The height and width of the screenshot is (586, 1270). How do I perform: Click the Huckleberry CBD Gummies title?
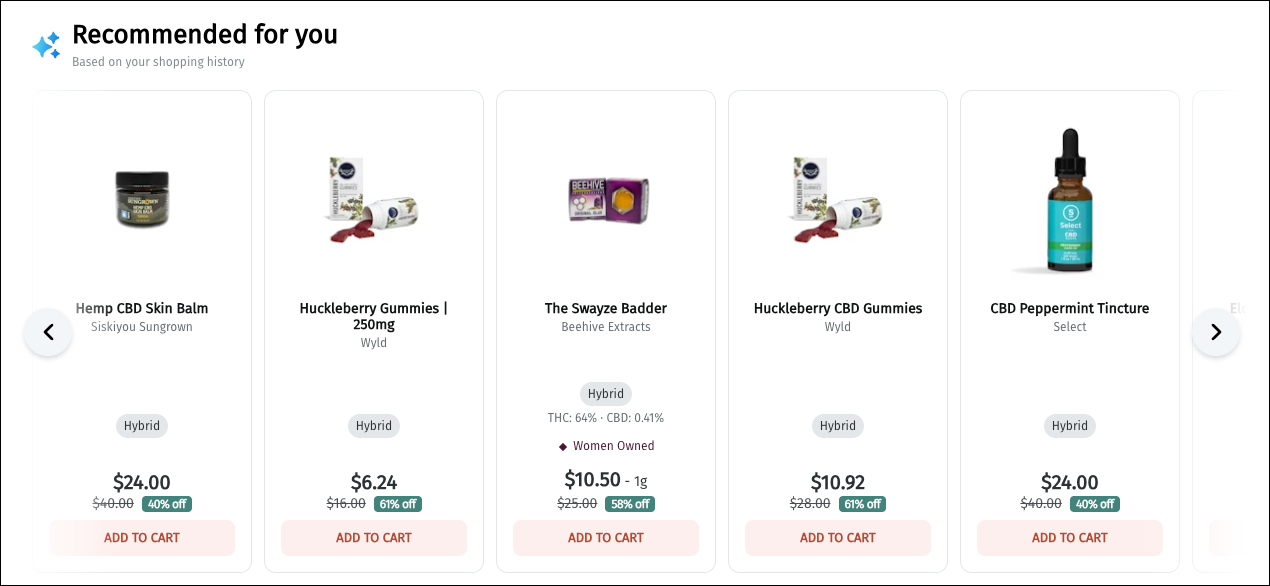pyautogui.click(x=838, y=308)
